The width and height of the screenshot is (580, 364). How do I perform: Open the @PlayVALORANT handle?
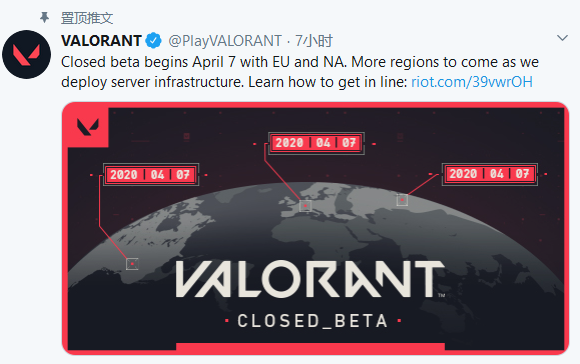pyautogui.click(x=225, y=41)
